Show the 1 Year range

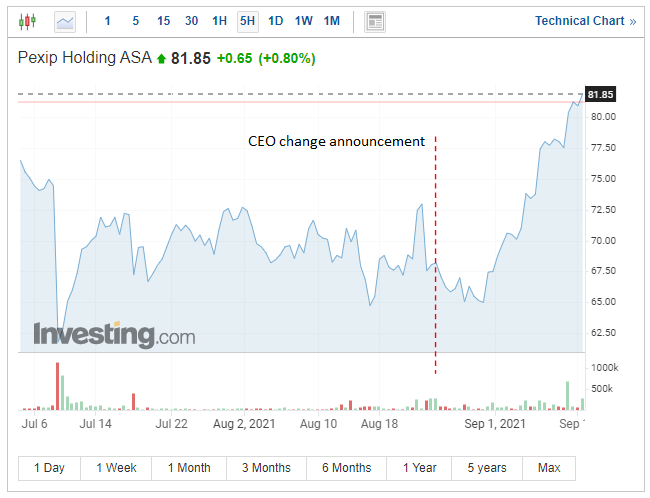(419, 468)
